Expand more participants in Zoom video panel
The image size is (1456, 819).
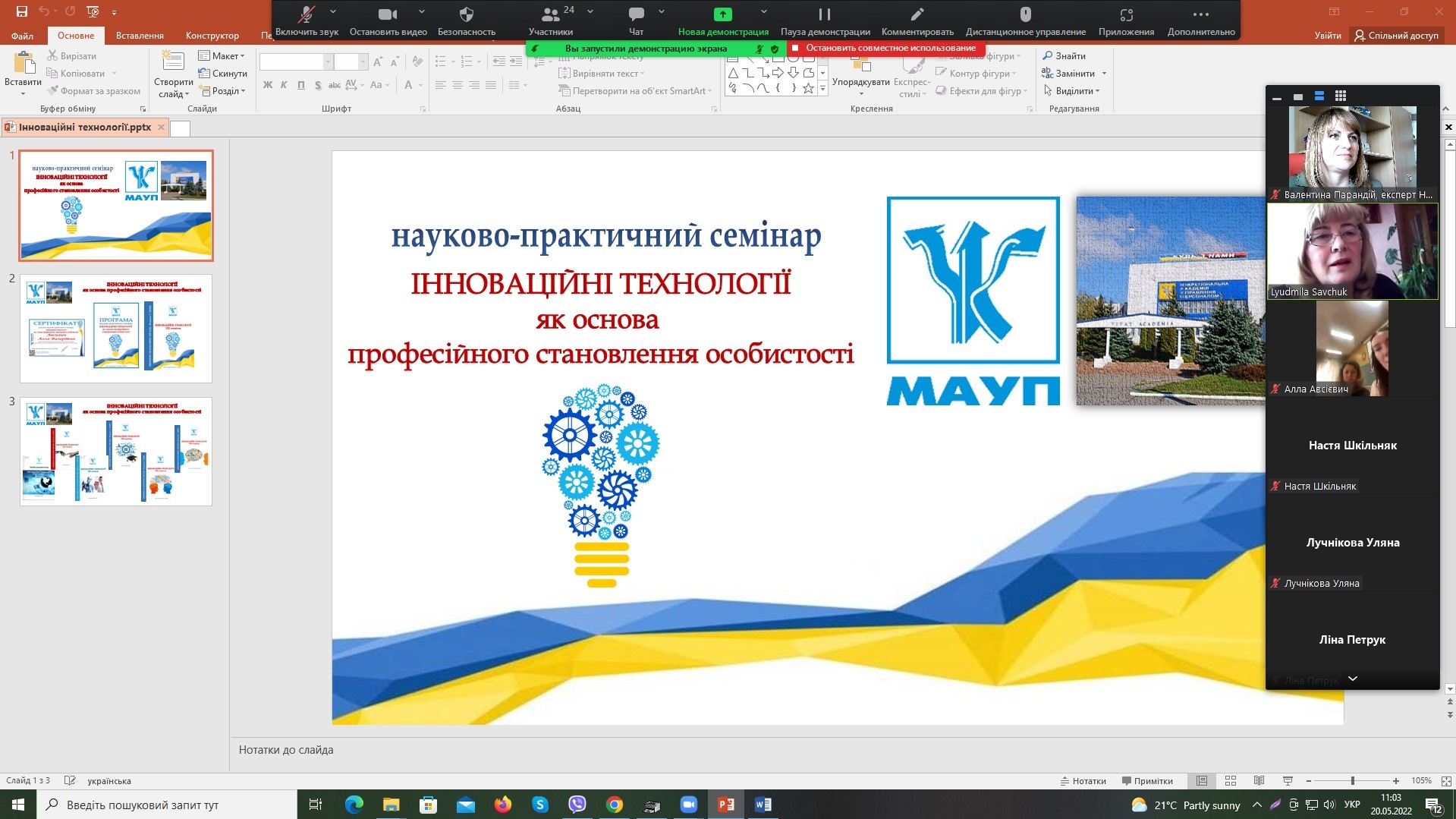click(1352, 679)
